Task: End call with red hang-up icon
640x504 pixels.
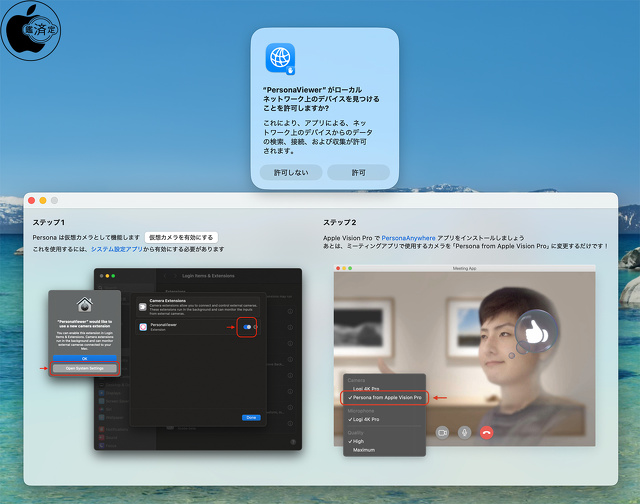Action: click(487, 432)
